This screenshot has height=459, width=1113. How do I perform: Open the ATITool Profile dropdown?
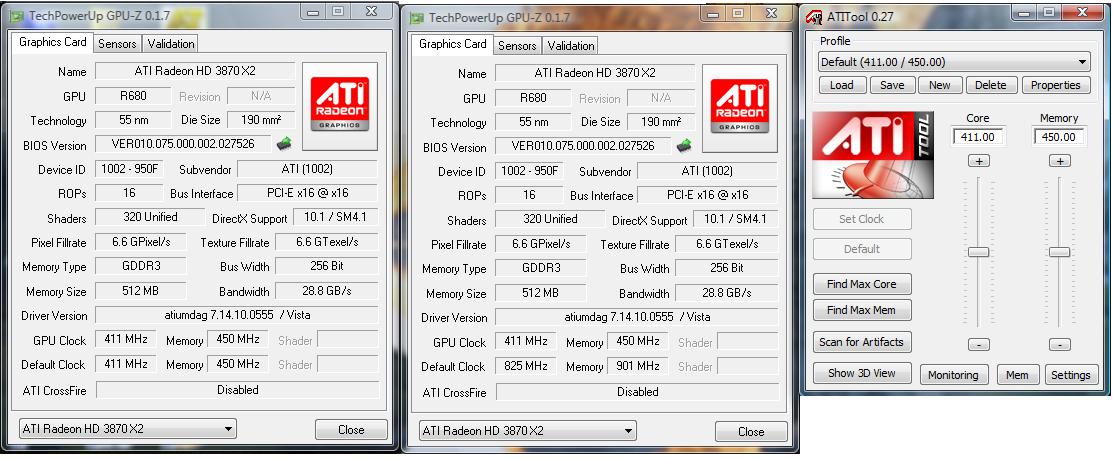point(954,62)
